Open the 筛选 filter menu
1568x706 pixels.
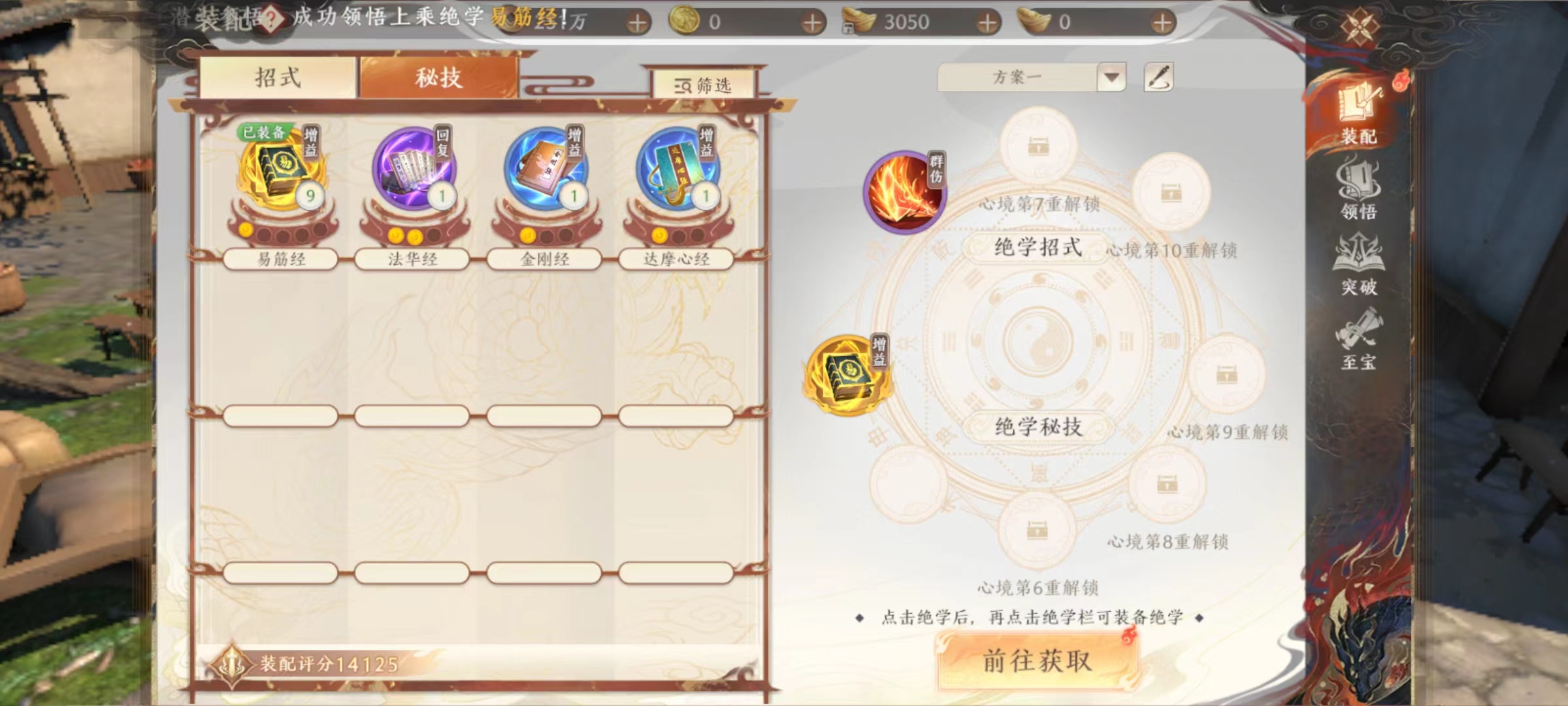point(704,85)
